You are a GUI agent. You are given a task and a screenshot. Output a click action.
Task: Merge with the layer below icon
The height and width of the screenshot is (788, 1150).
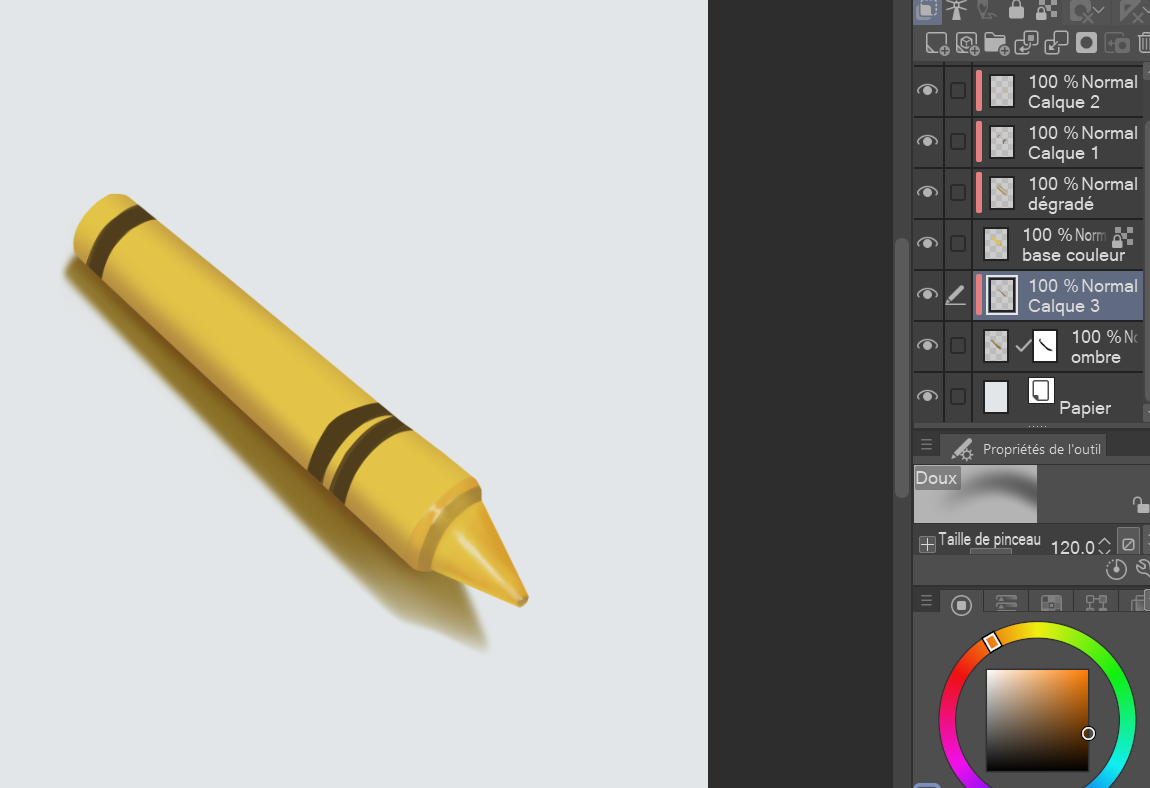pos(1056,43)
